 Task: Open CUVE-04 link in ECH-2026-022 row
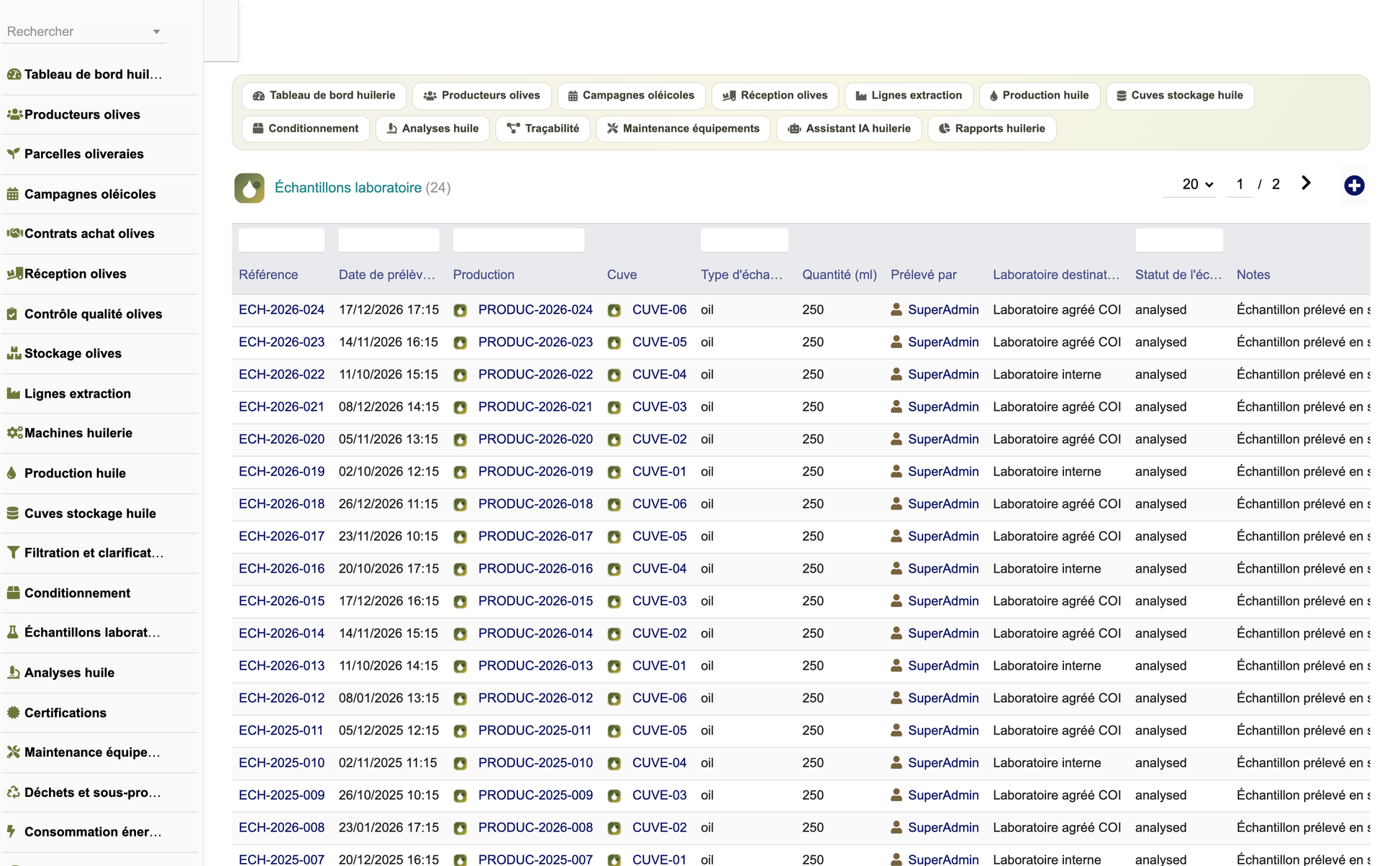659,375
